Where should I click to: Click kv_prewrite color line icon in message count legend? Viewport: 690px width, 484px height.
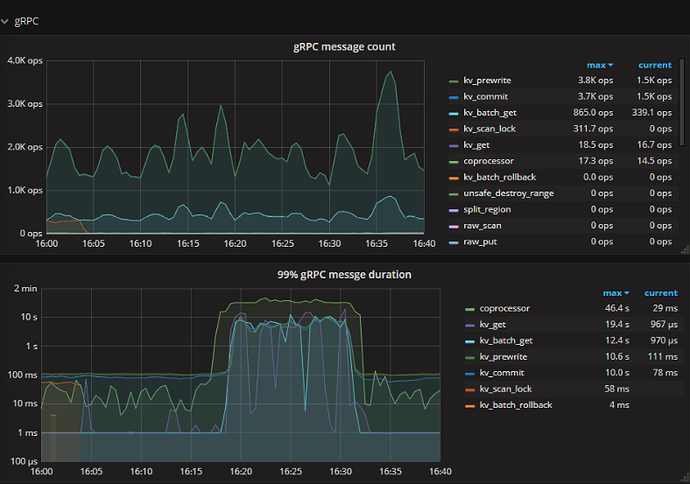click(455, 81)
